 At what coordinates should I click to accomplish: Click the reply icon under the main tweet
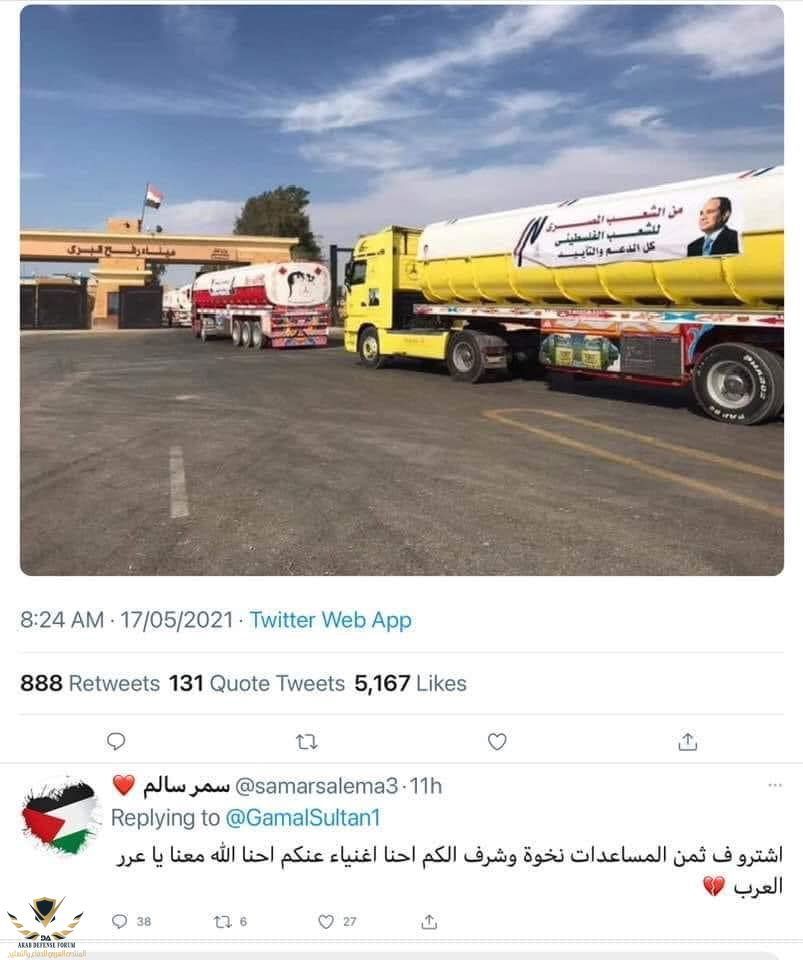click(x=116, y=741)
